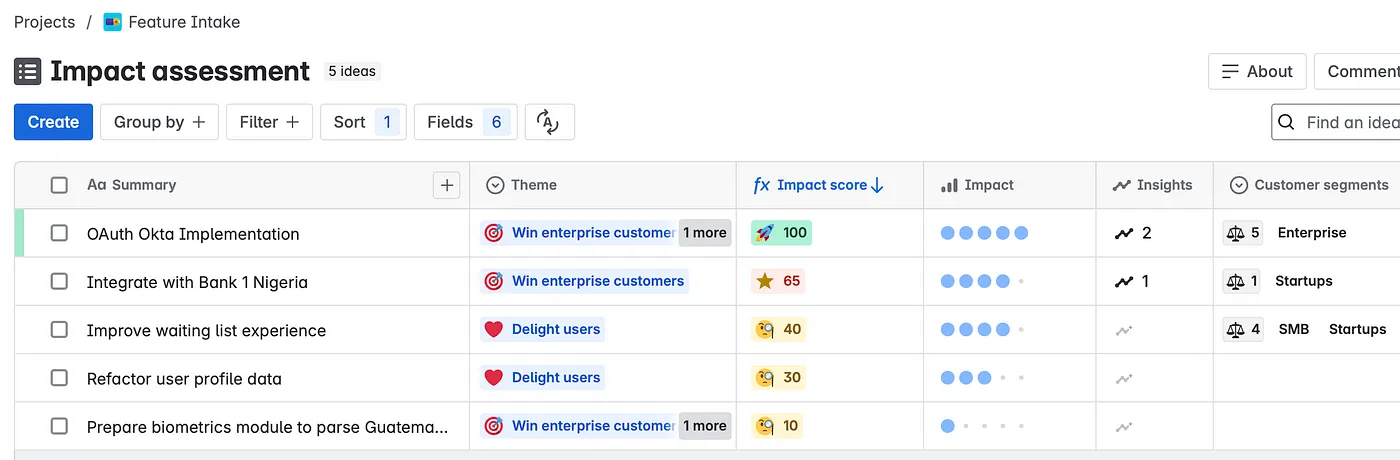The height and width of the screenshot is (460, 1400).
Task: Set impact dots for Refactor user profile row
Action: coord(984,378)
